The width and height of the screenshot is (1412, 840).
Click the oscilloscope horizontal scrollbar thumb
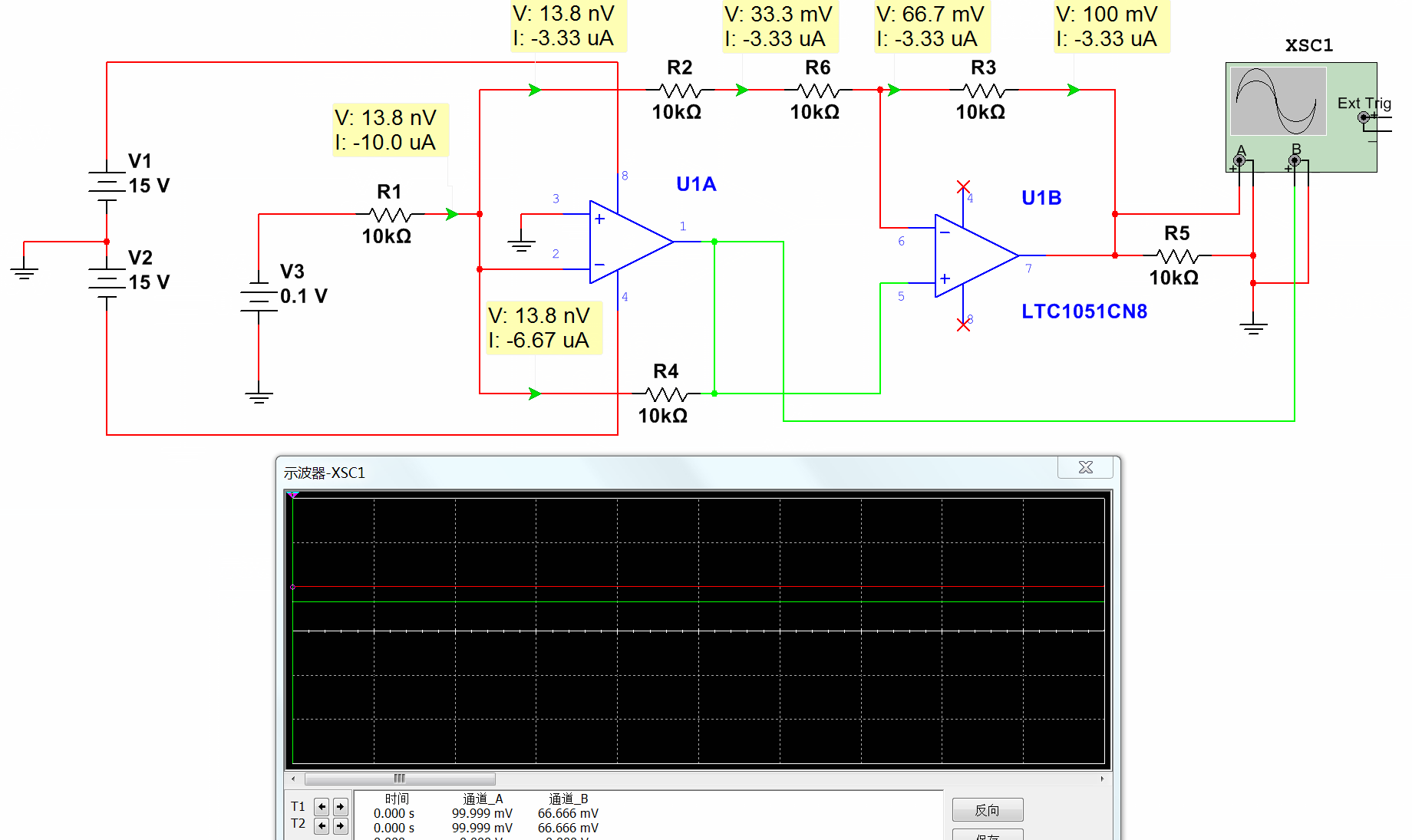[x=399, y=779]
